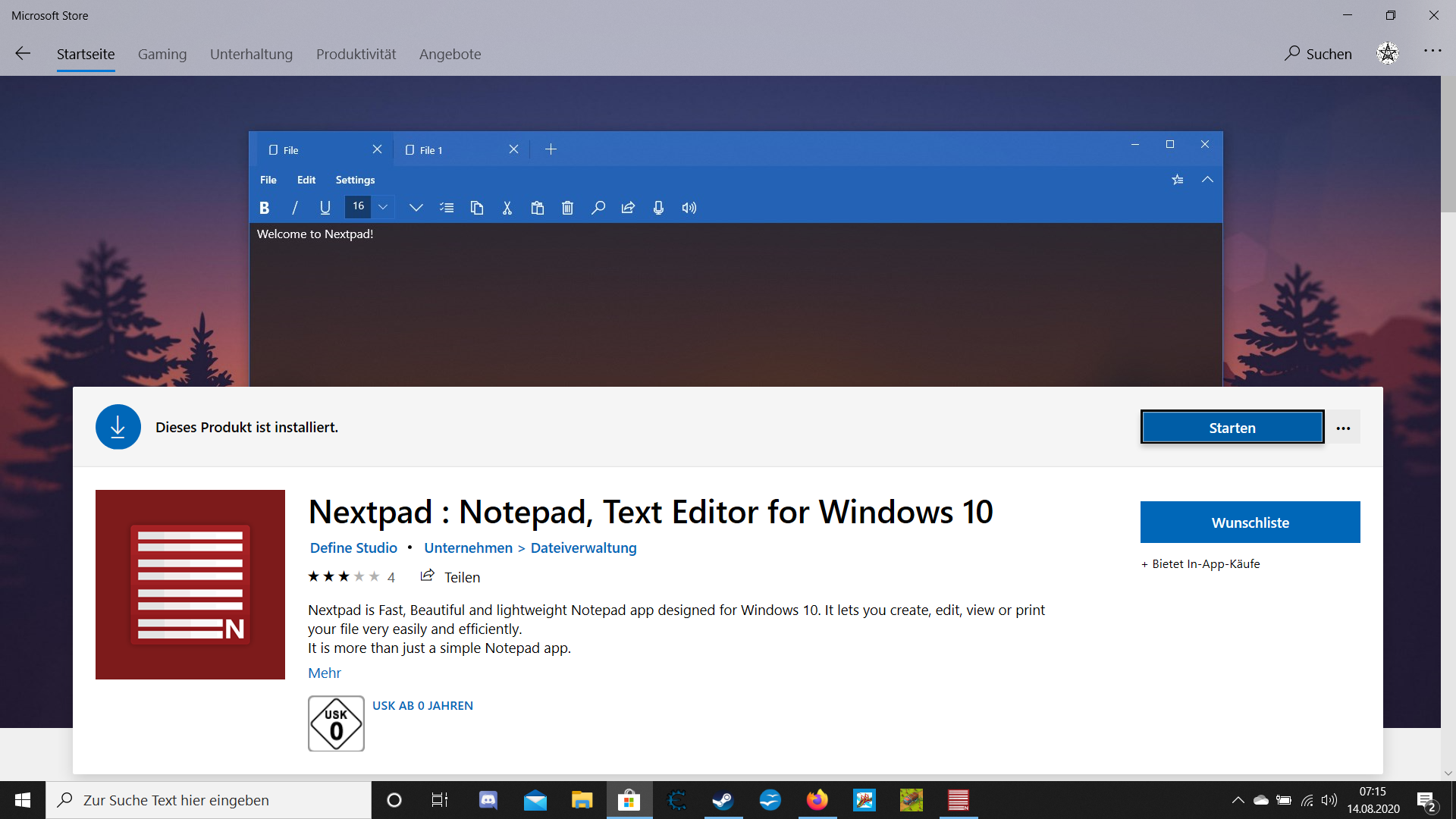
Task: Click the checklist icon in Nextpad toolbar
Action: coord(447,208)
